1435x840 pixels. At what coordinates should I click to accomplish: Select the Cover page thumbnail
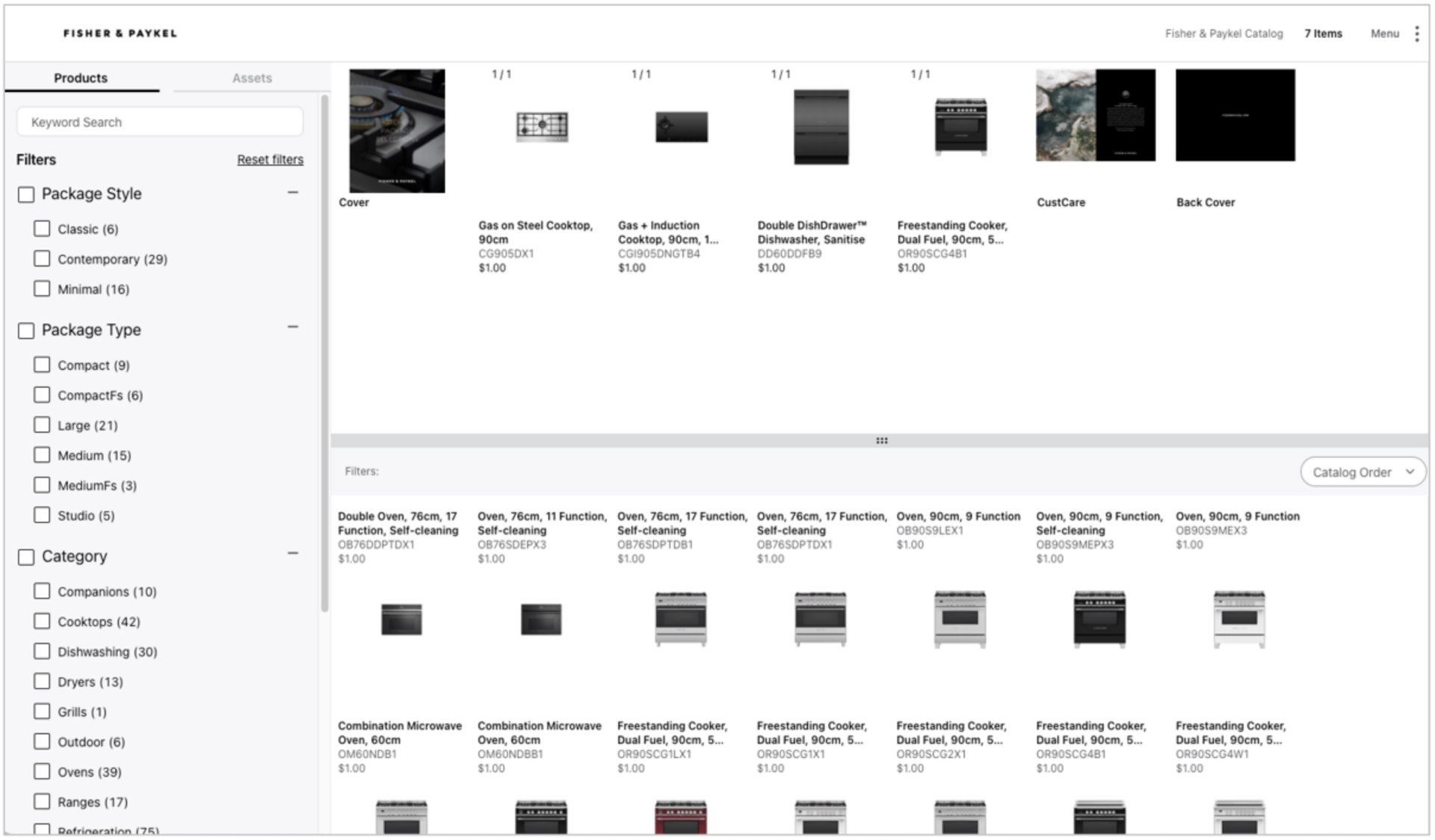point(397,131)
